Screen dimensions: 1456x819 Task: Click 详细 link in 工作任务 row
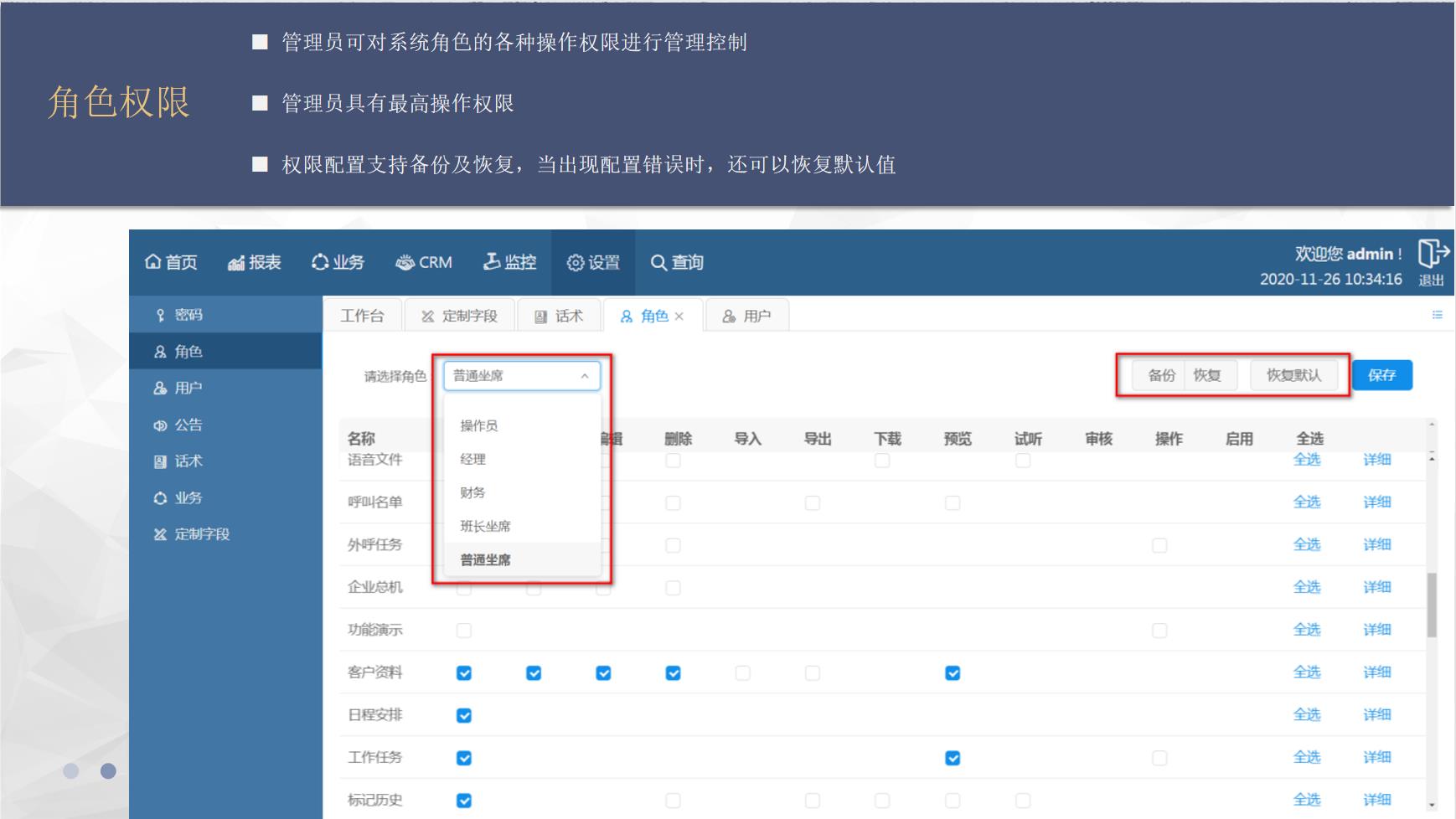(1377, 757)
